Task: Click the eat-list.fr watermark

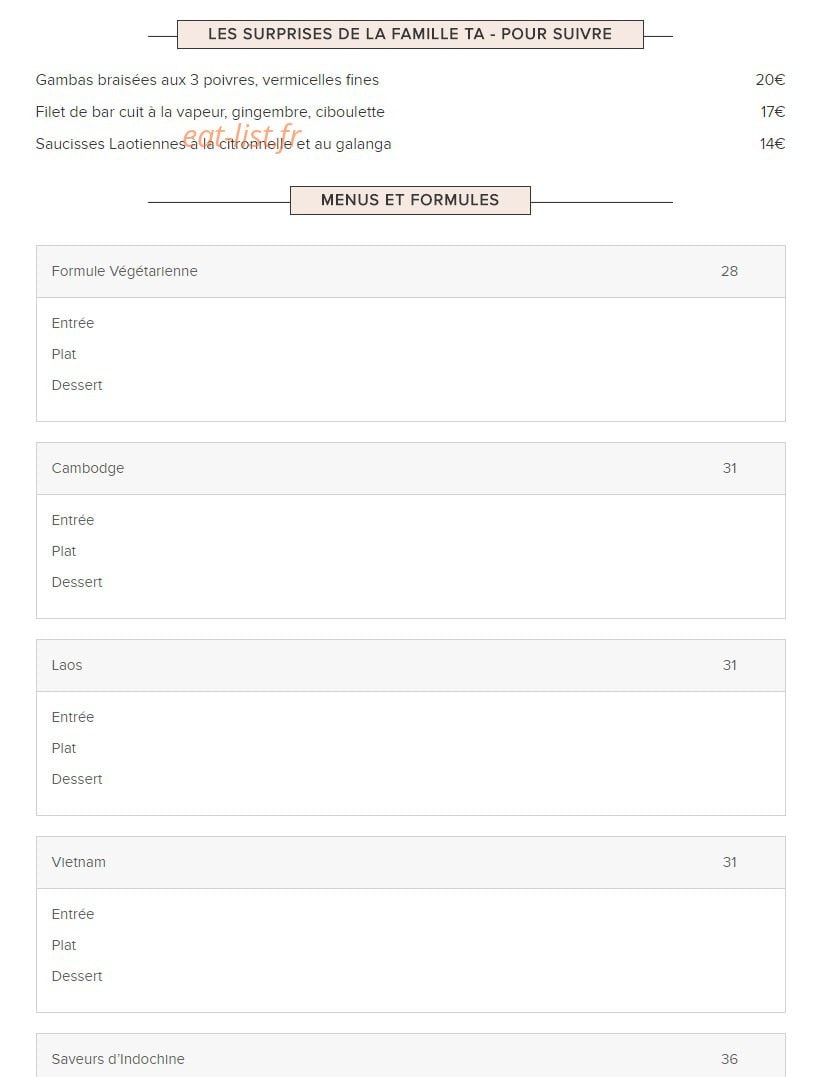Action: pos(242,136)
